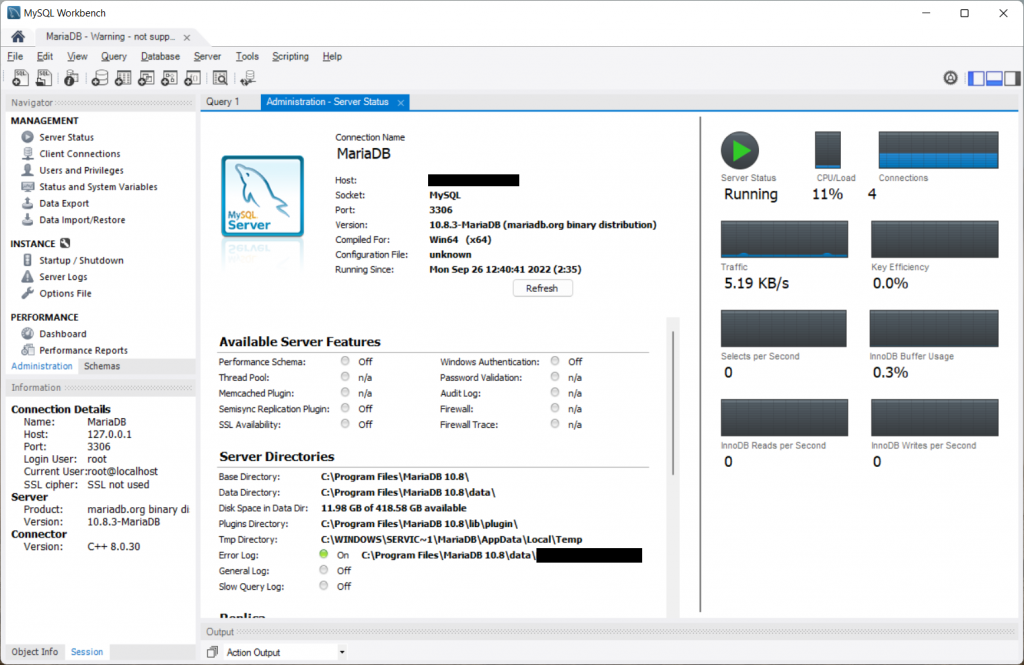1024x665 pixels.
Task: Open the Tools menu
Action: (x=247, y=57)
